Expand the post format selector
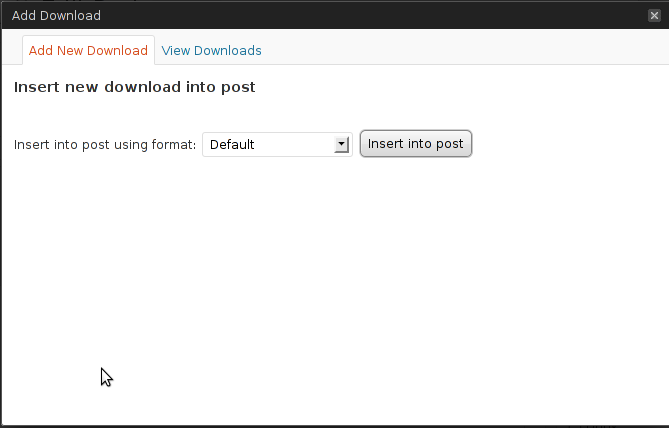669x428 pixels. pos(277,145)
